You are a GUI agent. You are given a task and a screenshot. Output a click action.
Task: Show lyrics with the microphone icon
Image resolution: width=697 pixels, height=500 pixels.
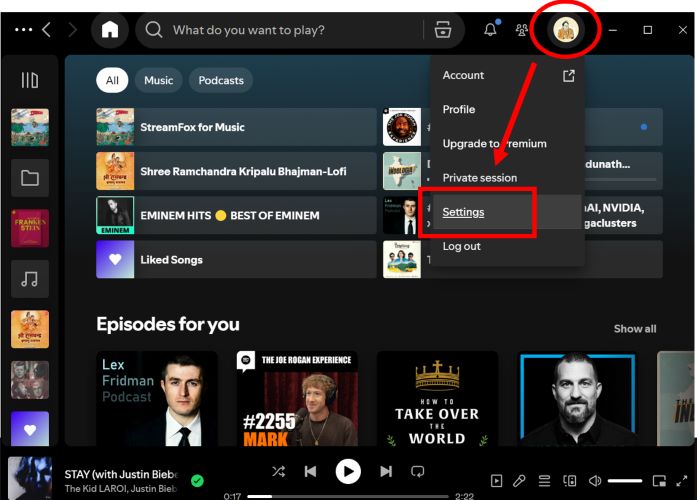[519, 480]
